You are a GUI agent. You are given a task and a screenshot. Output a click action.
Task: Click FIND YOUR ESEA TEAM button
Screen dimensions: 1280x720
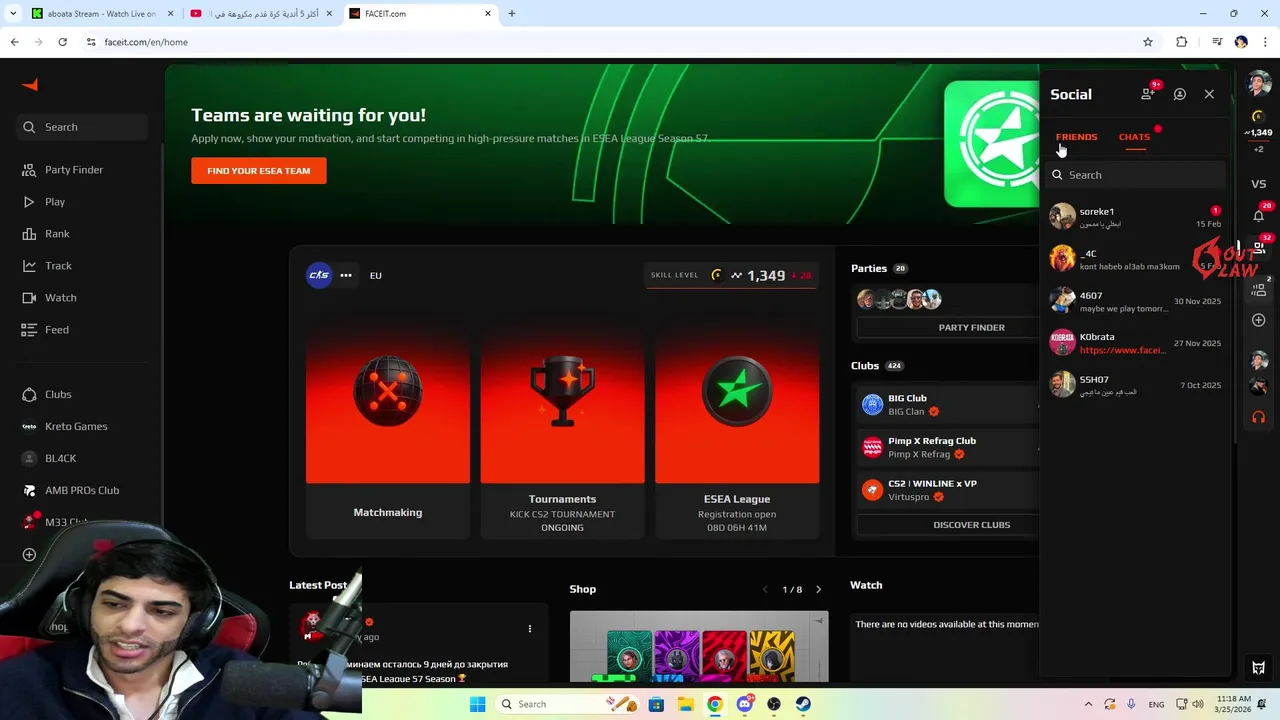259,171
